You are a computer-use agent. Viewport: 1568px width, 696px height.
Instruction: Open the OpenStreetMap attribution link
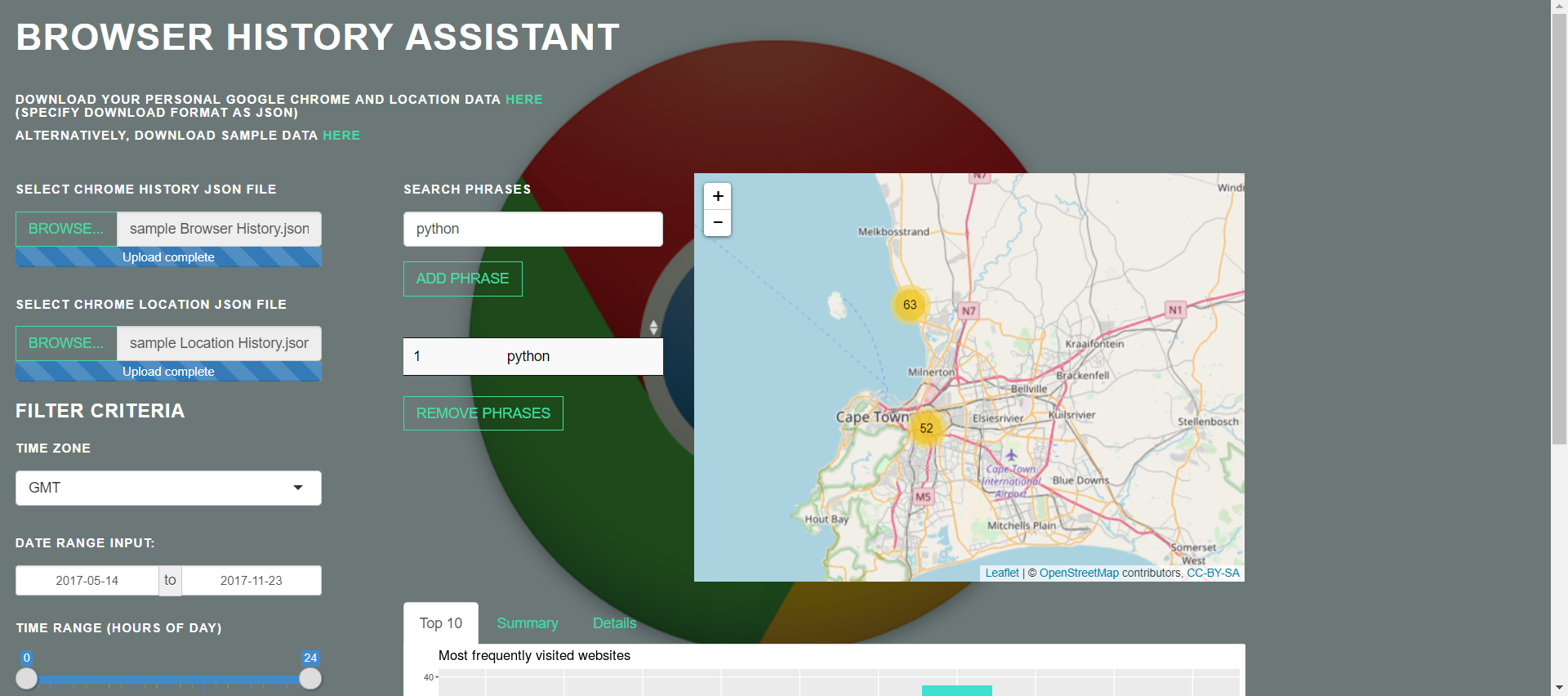(1079, 573)
